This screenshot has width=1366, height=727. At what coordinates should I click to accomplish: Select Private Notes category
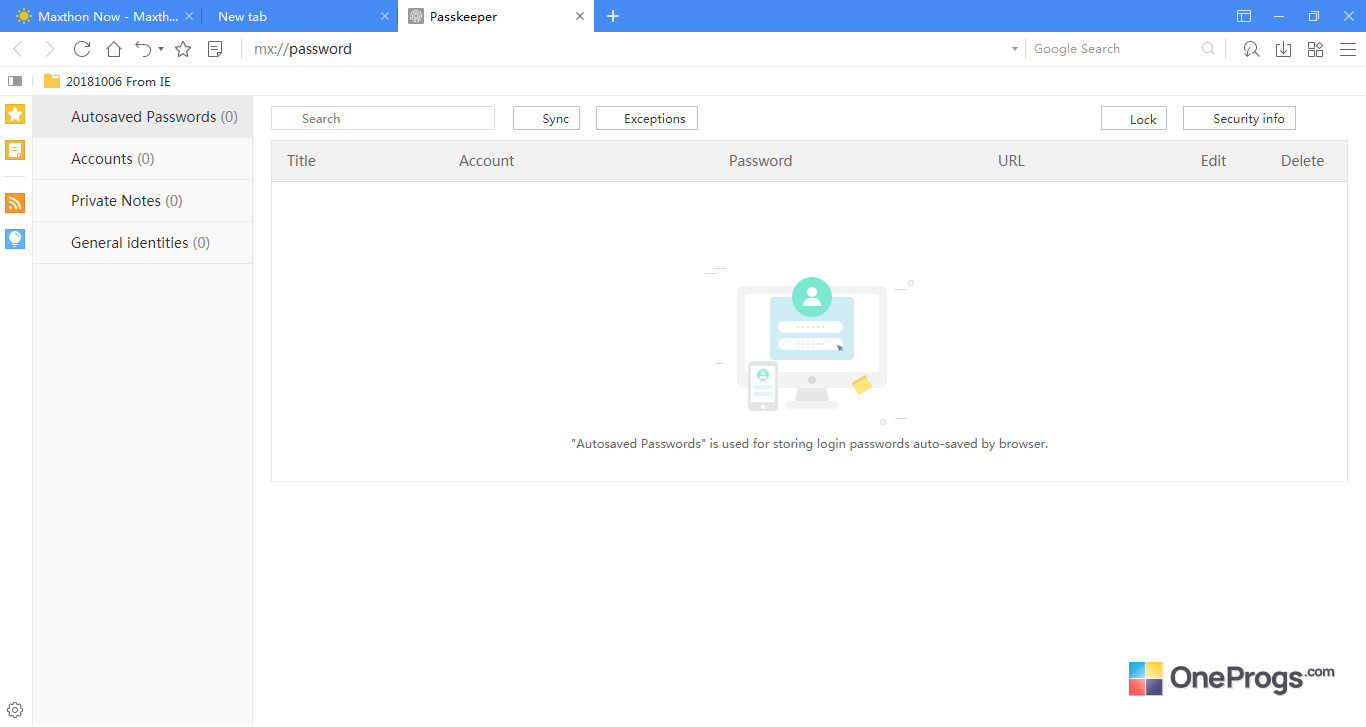tap(142, 201)
